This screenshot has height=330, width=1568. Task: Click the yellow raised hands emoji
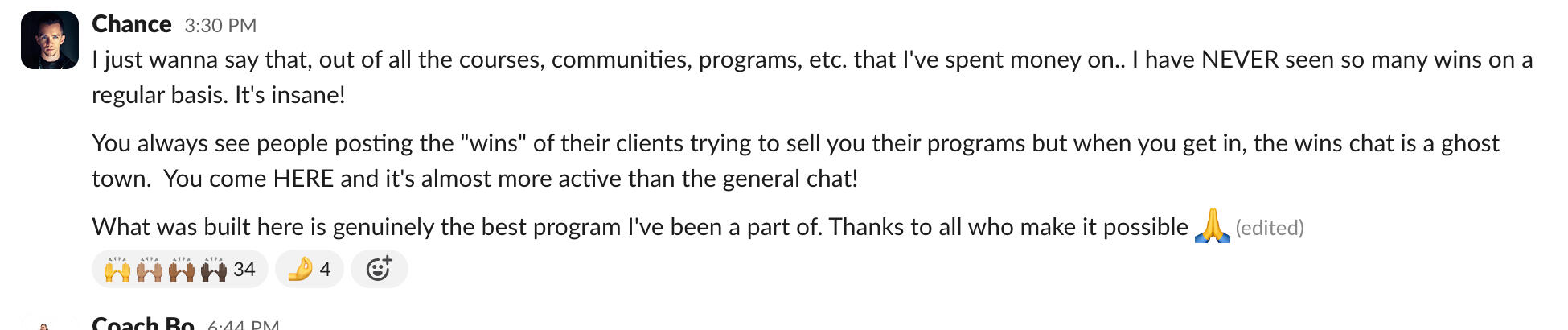117,269
